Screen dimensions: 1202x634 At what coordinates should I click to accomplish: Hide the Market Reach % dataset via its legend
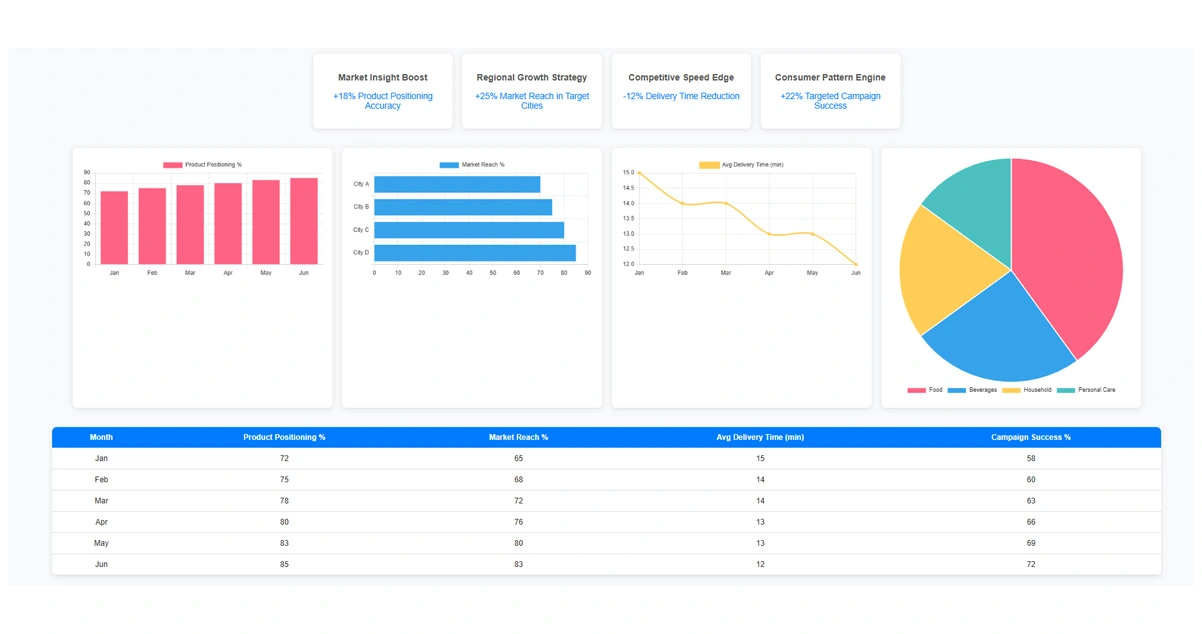pos(472,165)
